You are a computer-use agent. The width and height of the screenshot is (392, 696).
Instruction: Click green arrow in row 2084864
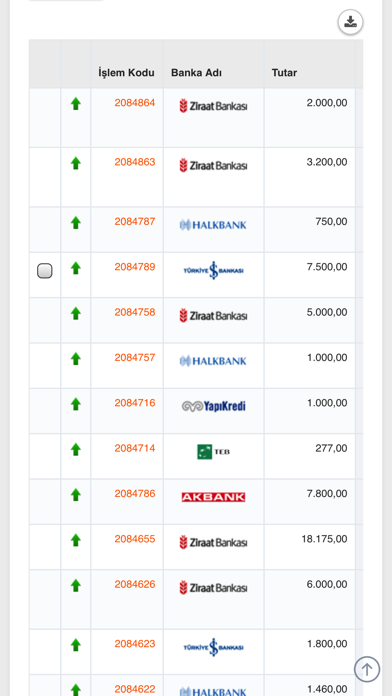(x=76, y=104)
